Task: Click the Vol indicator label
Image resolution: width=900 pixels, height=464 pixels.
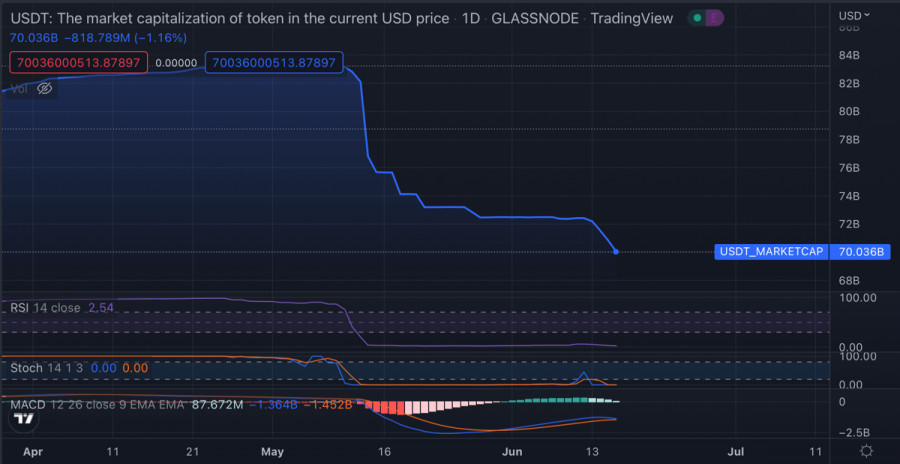Action: point(19,88)
